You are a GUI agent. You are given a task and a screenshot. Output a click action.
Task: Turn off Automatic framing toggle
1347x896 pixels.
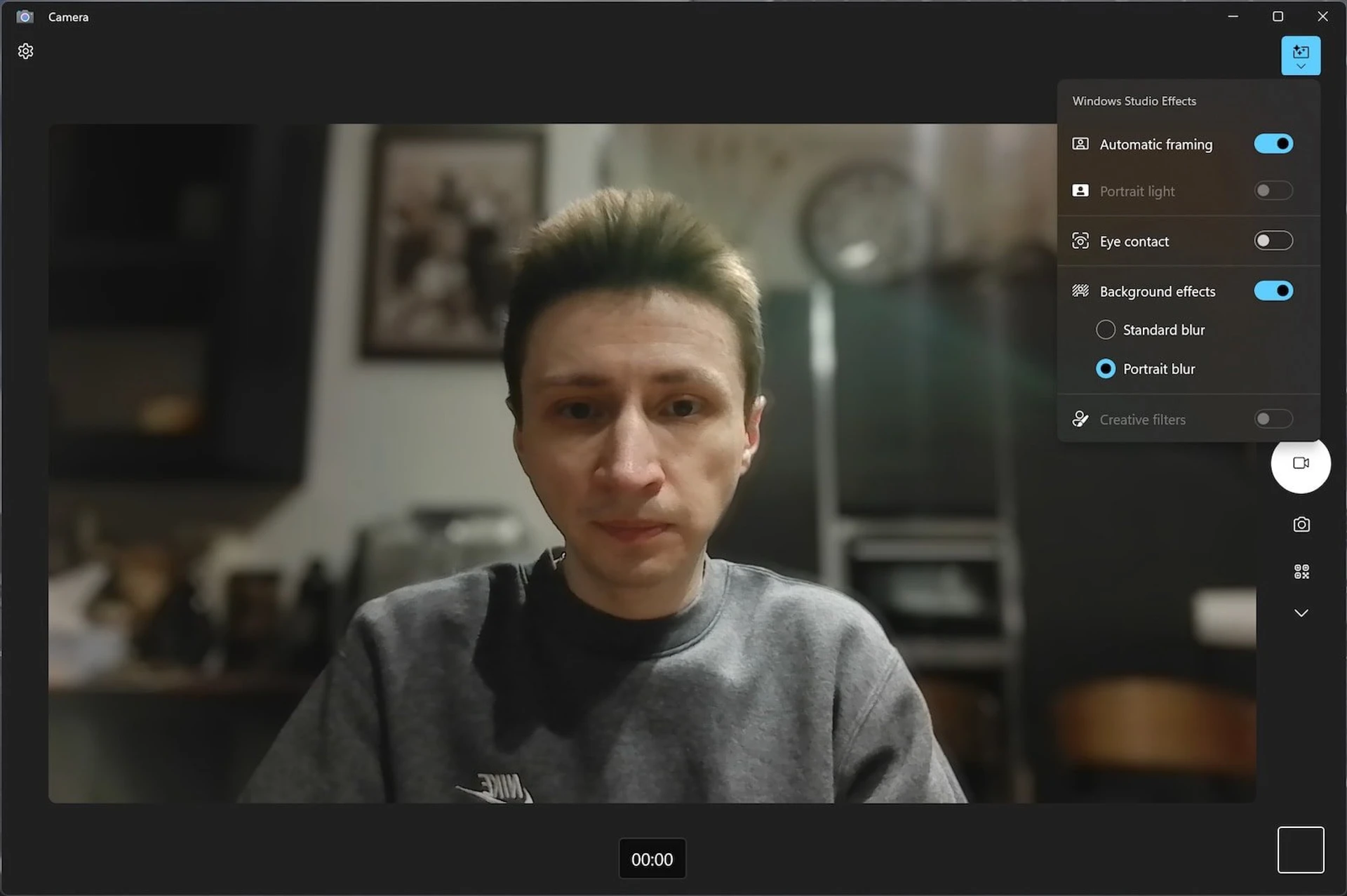[1273, 144]
